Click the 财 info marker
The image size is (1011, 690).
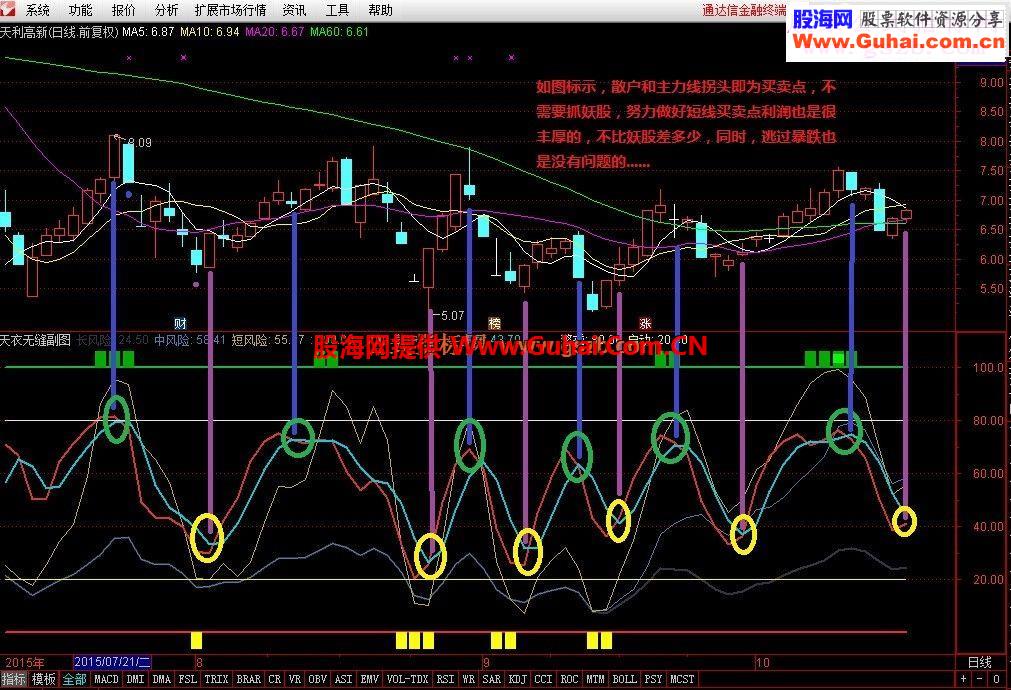[180, 323]
